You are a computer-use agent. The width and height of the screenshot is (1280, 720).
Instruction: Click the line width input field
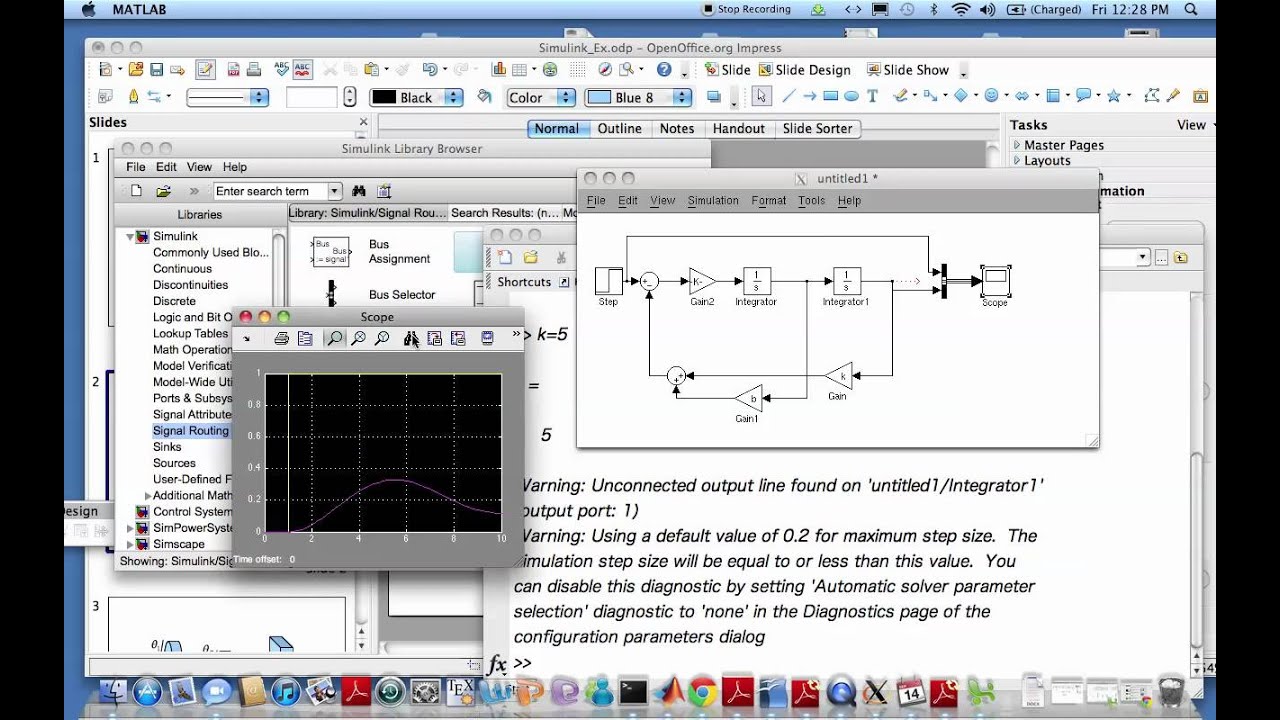click(312, 97)
